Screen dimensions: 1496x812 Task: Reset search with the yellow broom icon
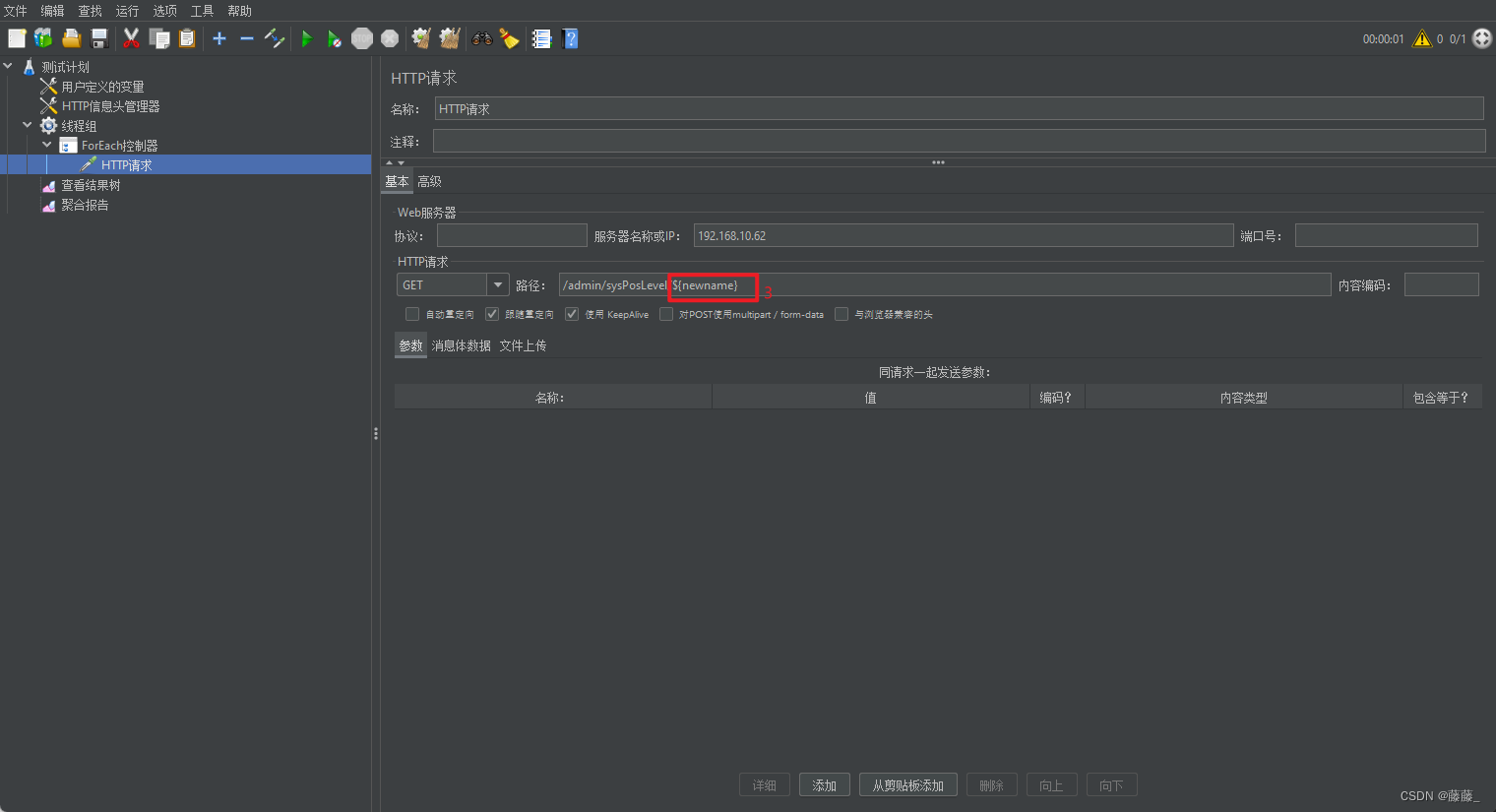pos(509,38)
